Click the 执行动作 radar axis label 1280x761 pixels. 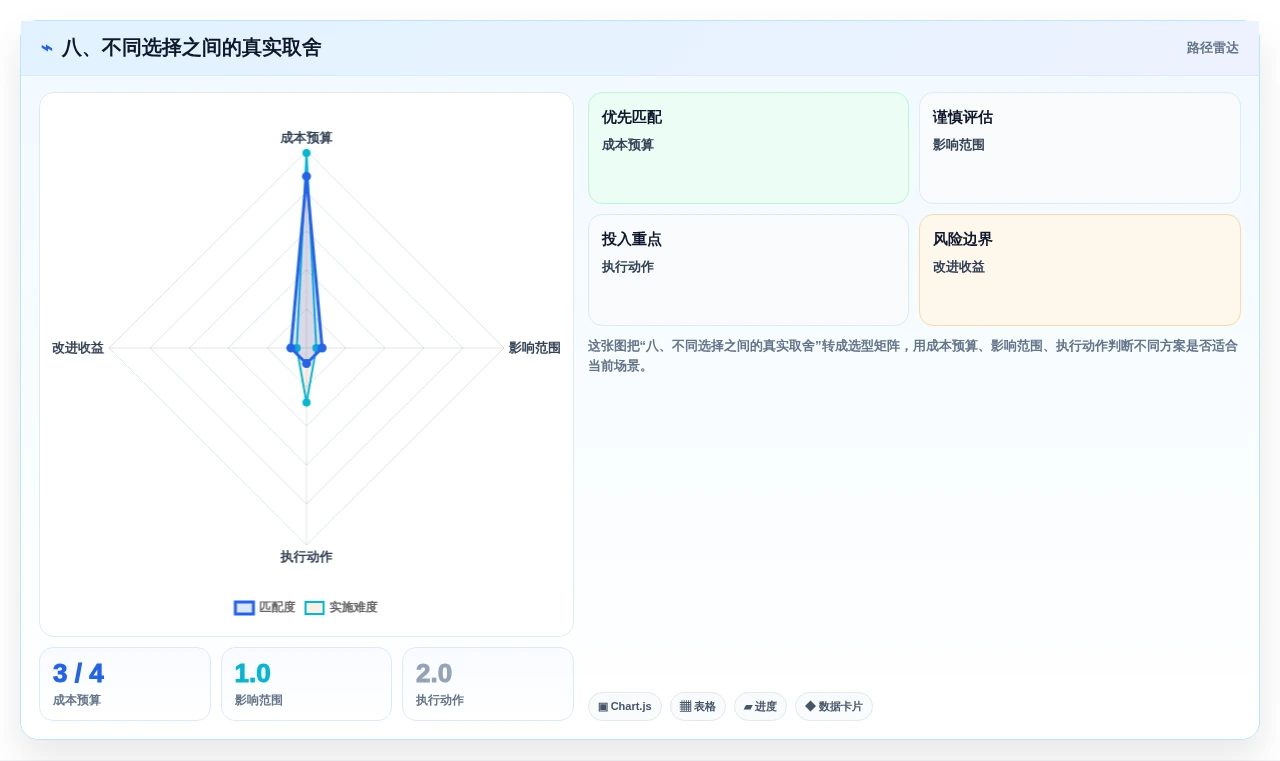tap(306, 557)
